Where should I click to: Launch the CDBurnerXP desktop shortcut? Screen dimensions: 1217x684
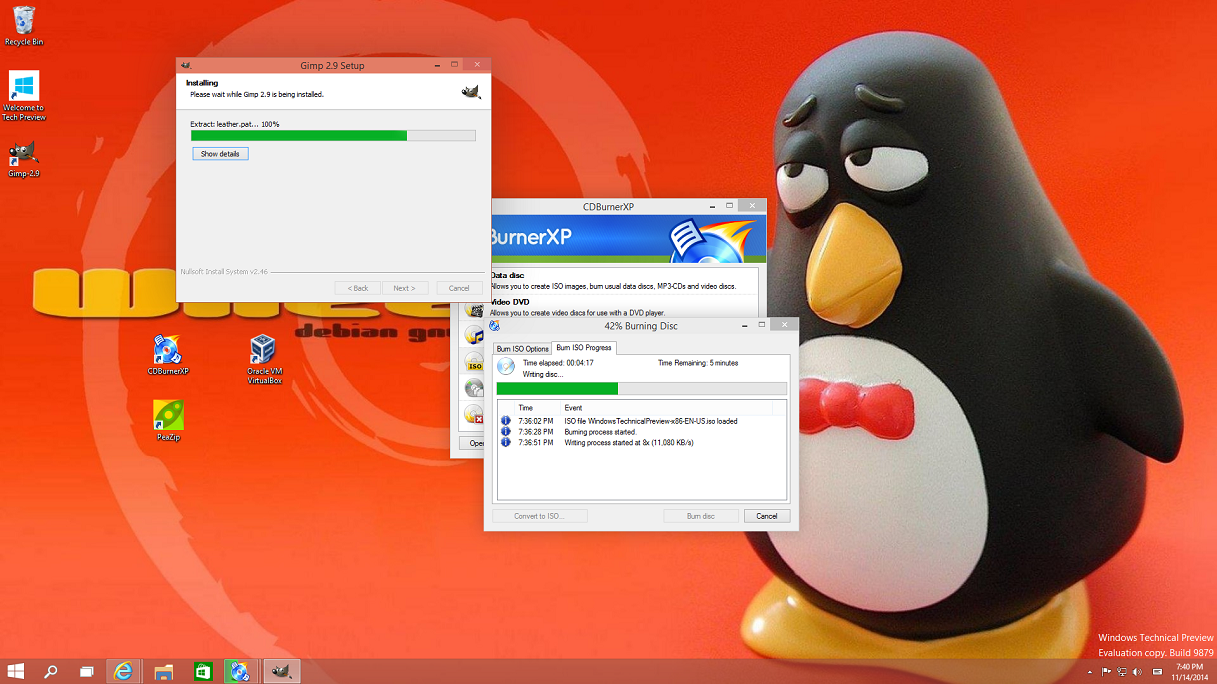click(x=167, y=351)
